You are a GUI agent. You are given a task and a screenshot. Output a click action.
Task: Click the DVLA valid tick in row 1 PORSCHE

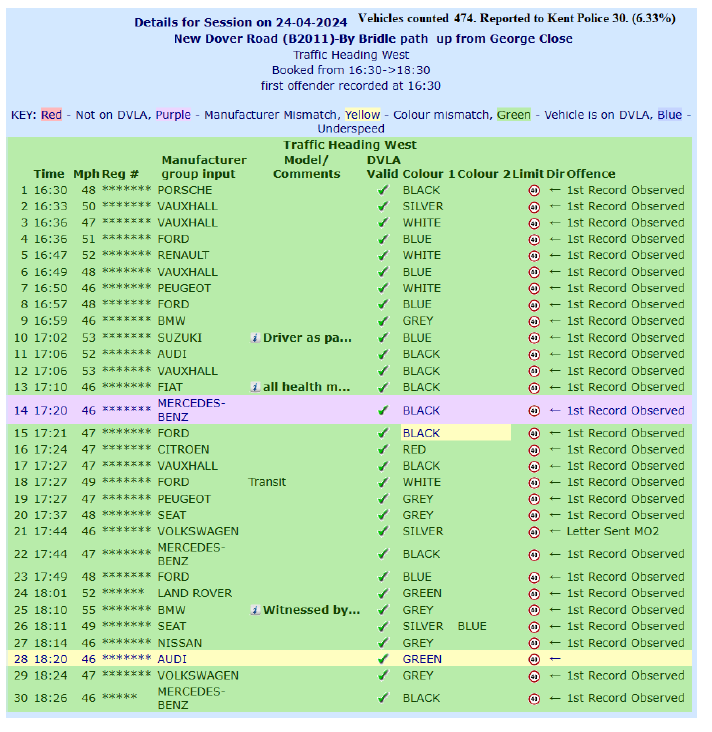coord(383,190)
